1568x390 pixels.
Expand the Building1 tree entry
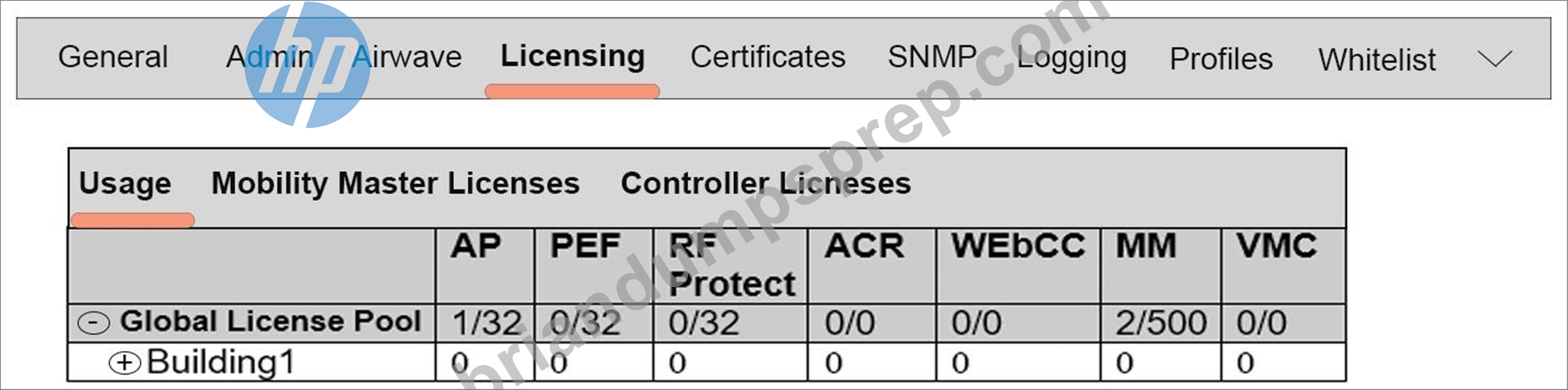pyautogui.click(x=125, y=363)
